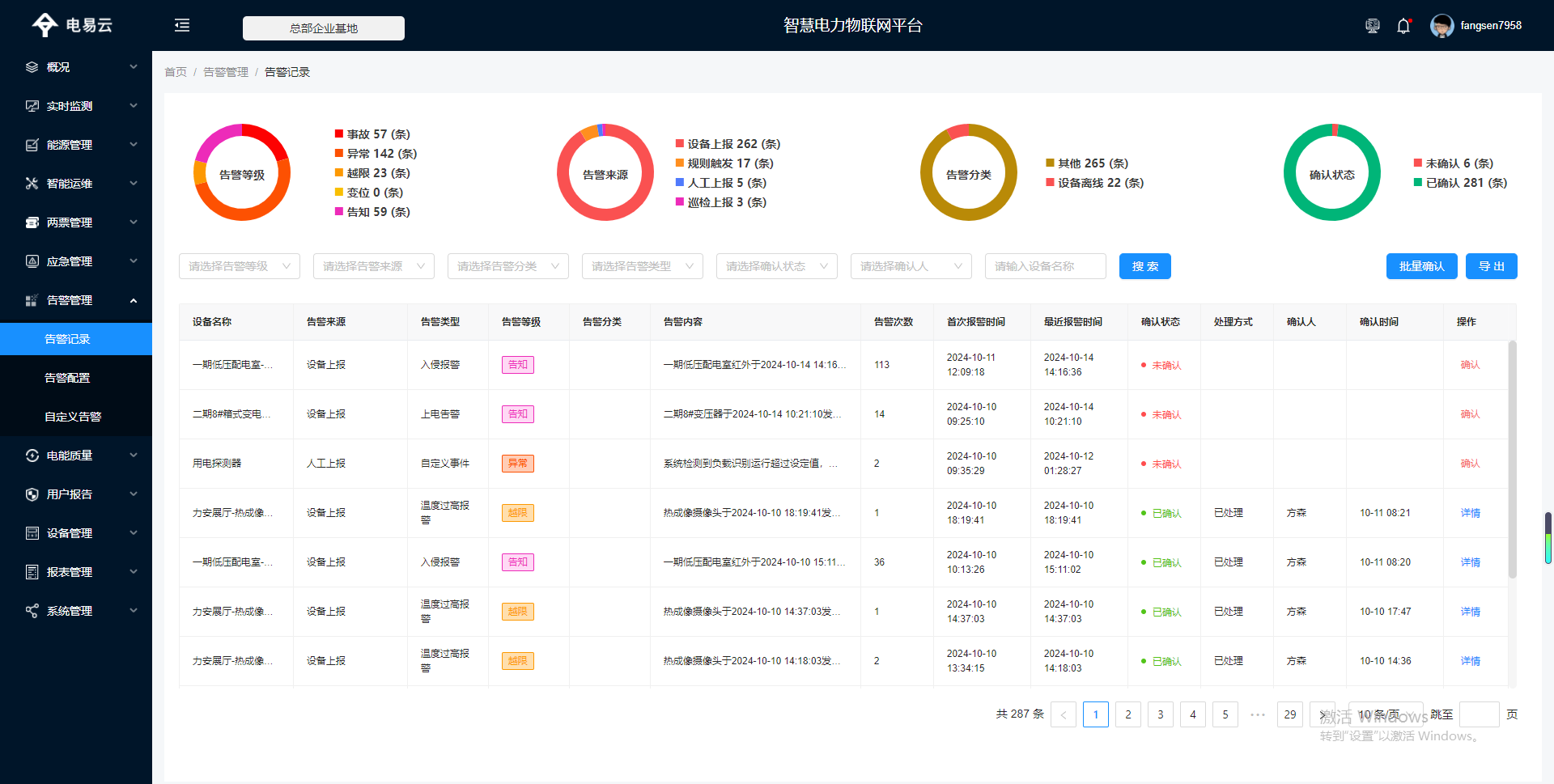Click the large-screen monitor icon in header

pos(1372,26)
